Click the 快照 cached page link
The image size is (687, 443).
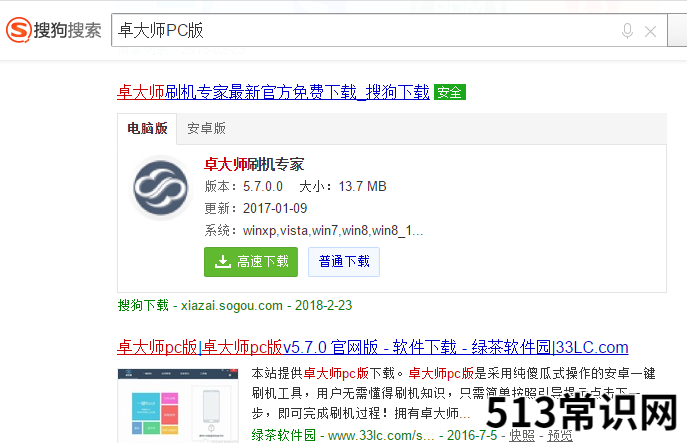(x=522, y=435)
